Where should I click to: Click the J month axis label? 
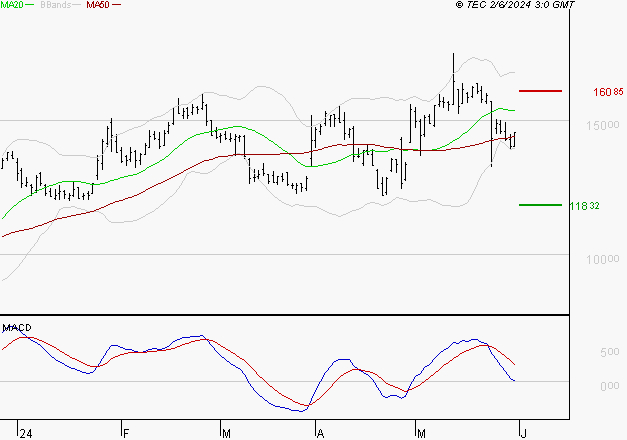pyautogui.click(x=524, y=434)
